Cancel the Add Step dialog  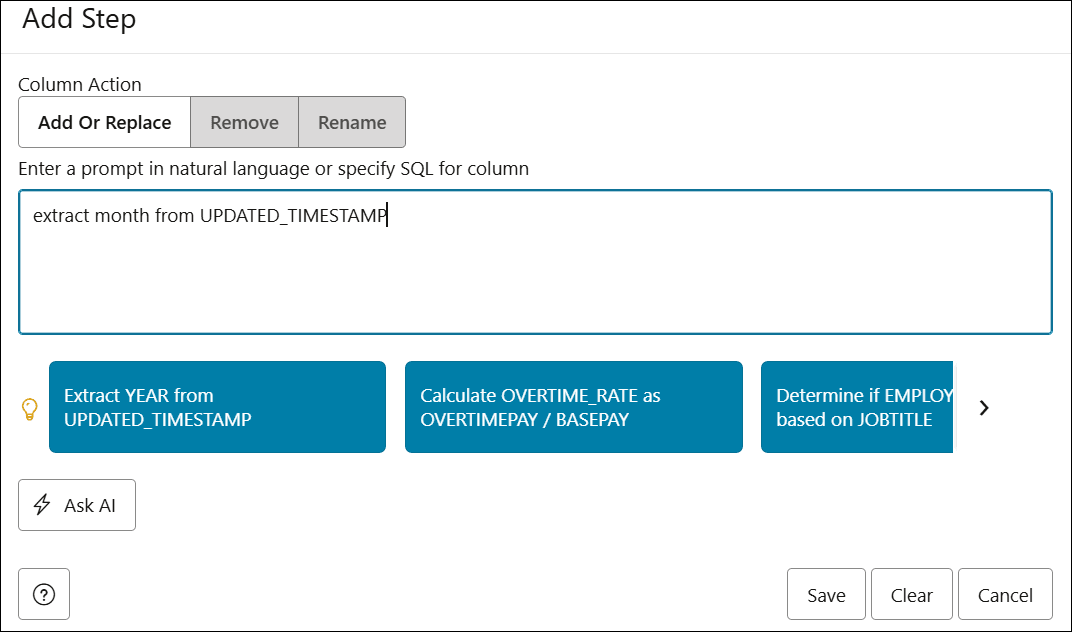point(1005,593)
